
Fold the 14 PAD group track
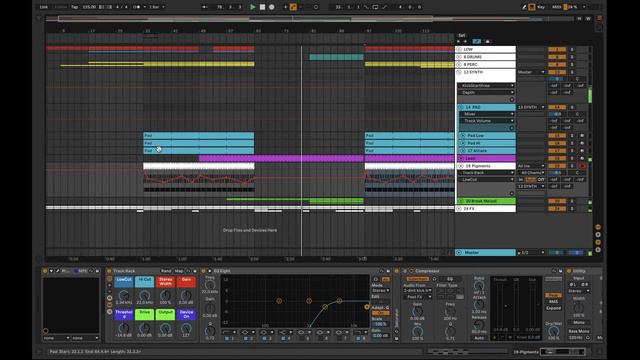[x=461, y=107]
